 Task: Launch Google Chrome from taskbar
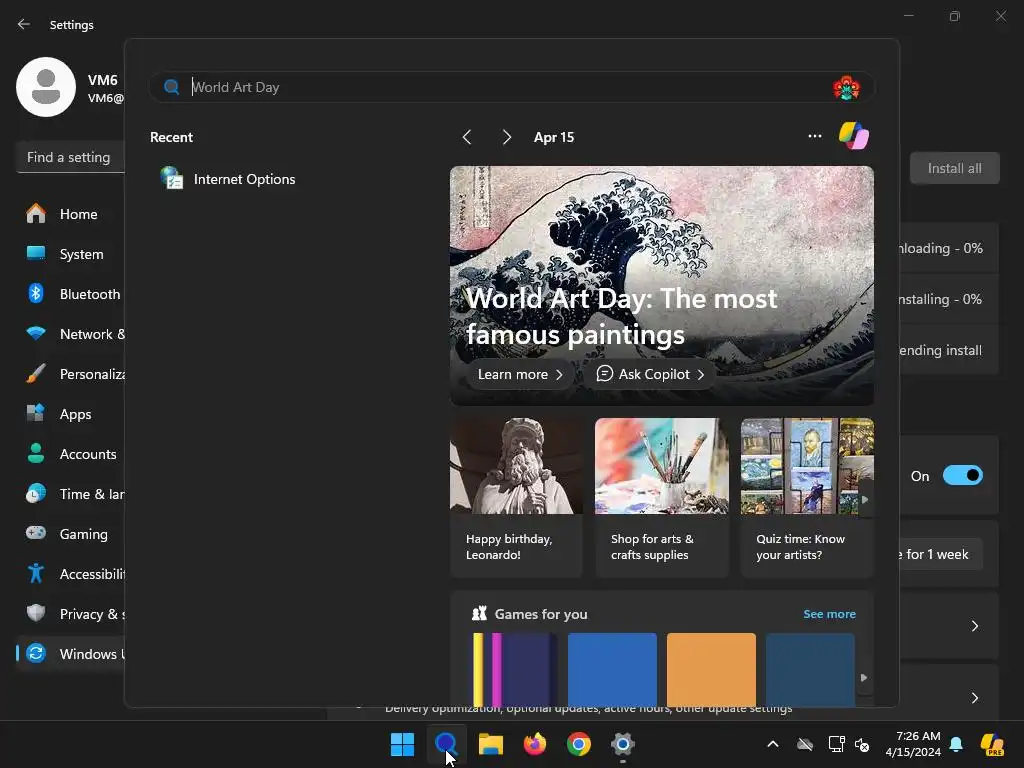coord(579,744)
